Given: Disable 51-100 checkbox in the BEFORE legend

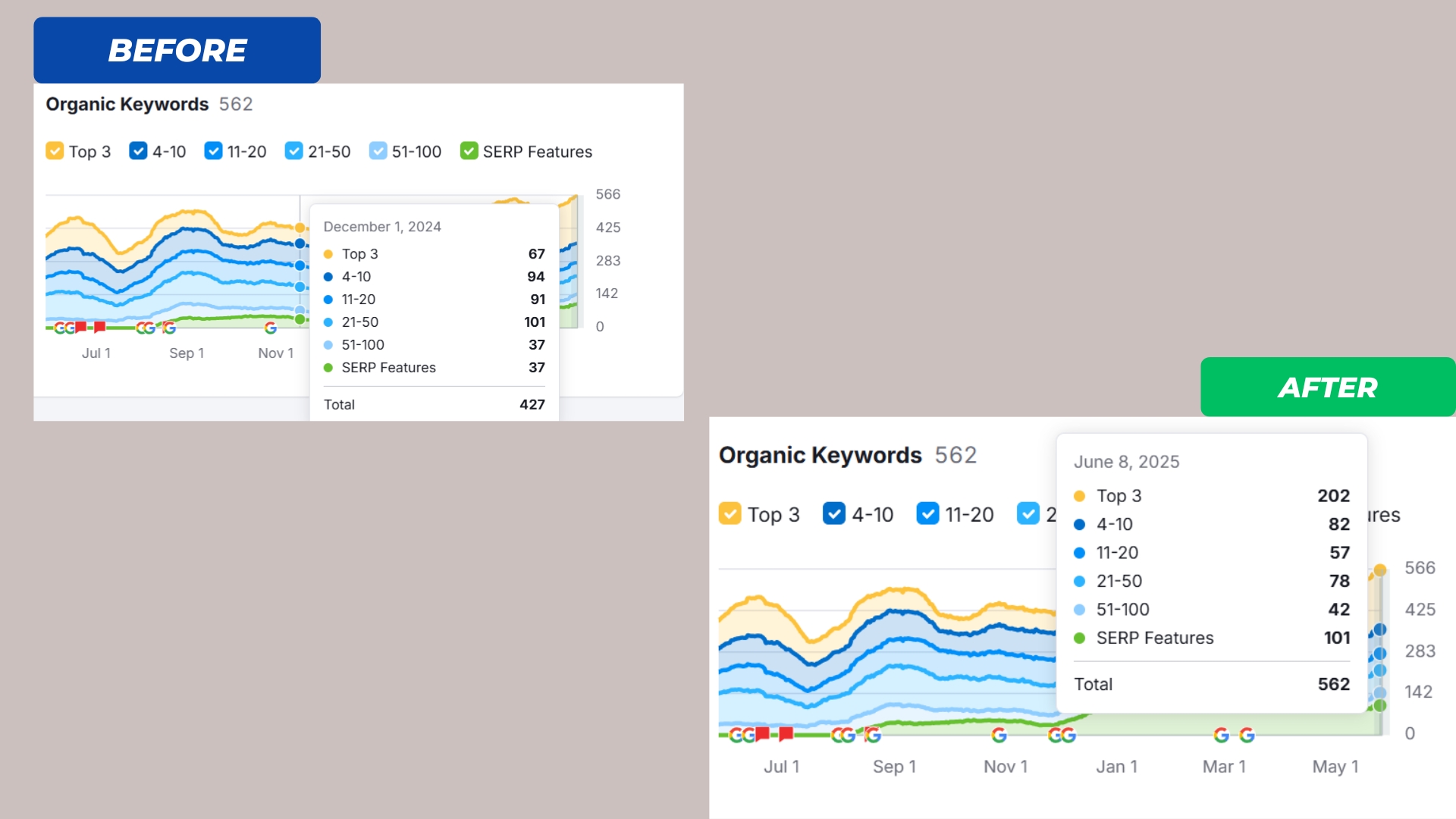Looking at the screenshot, I should (x=378, y=151).
